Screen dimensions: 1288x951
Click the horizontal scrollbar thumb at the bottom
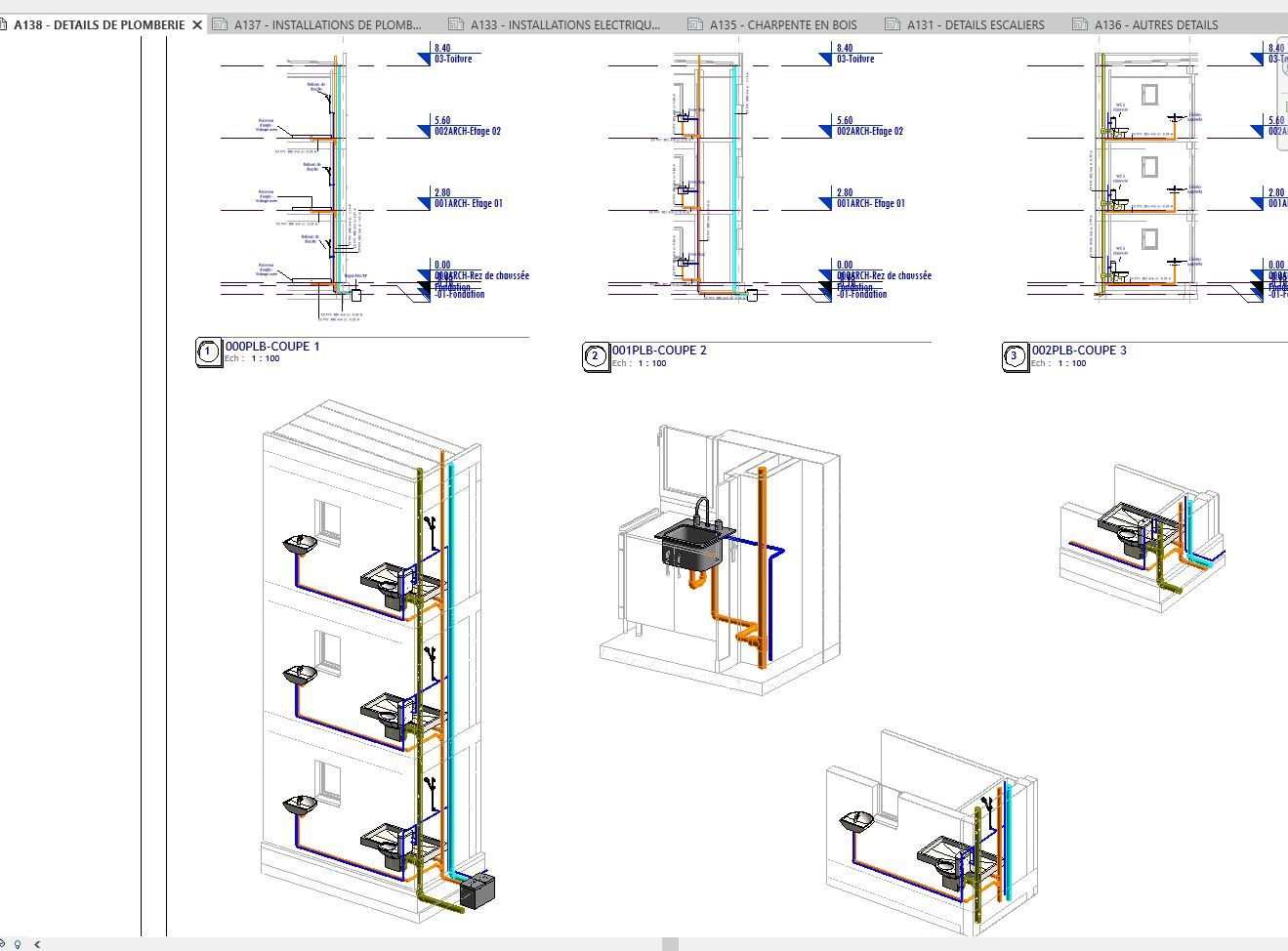point(670,944)
